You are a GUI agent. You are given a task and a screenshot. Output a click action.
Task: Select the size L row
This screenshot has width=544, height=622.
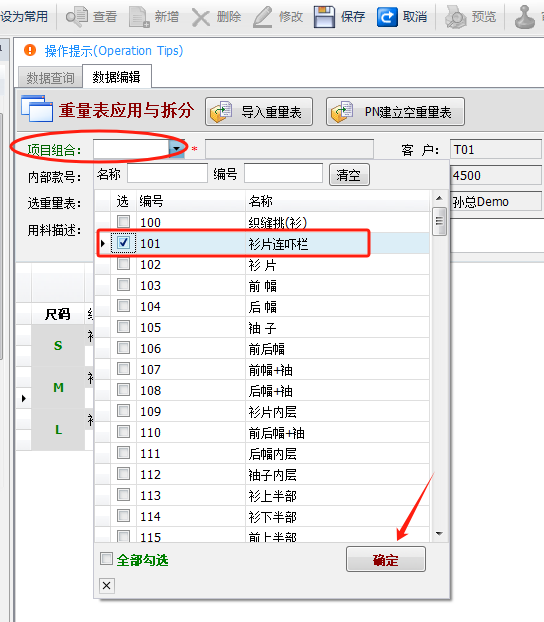(58, 429)
